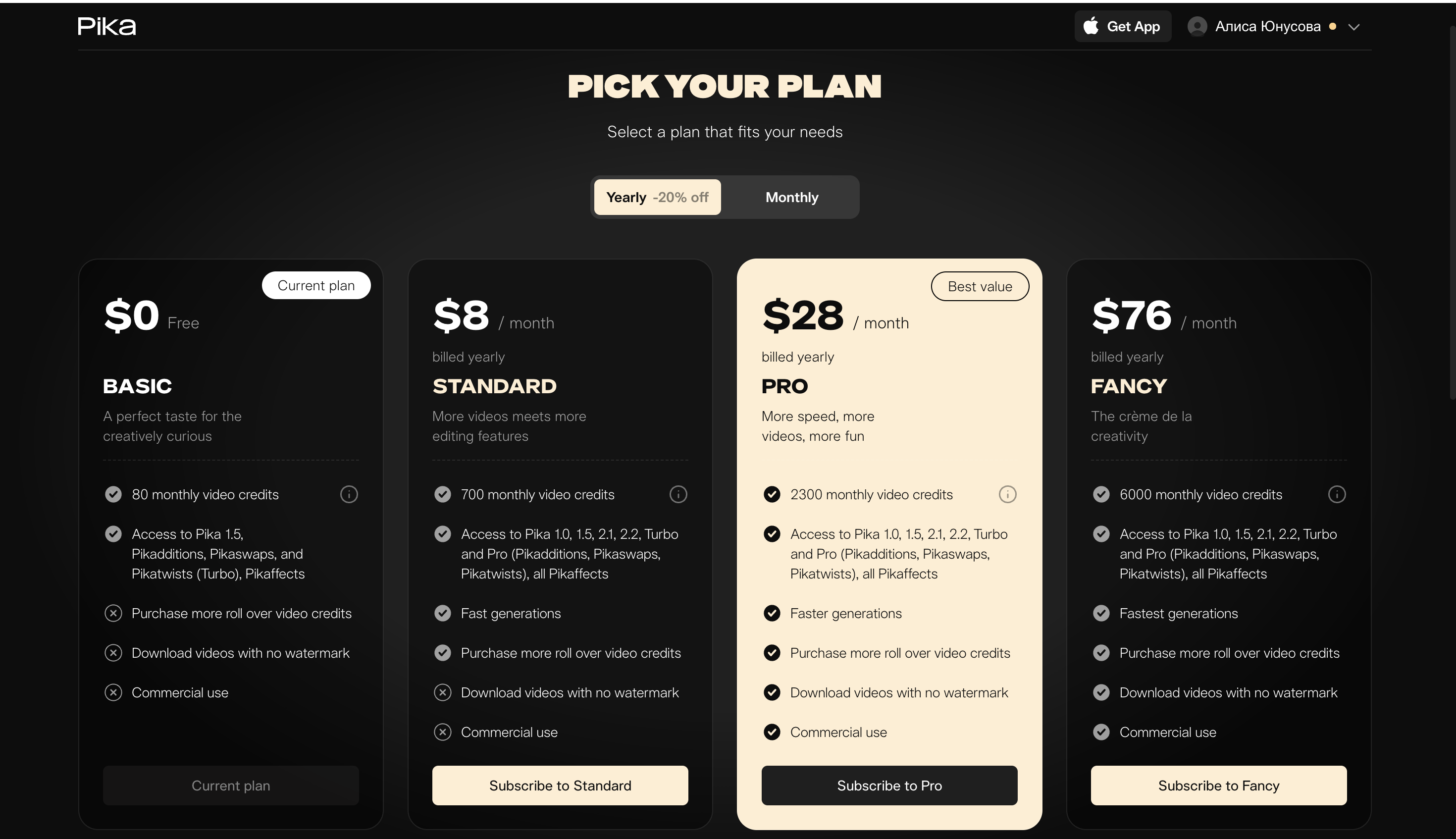
Task: Open info icon for 2300 monthly video credits
Action: (x=1007, y=494)
